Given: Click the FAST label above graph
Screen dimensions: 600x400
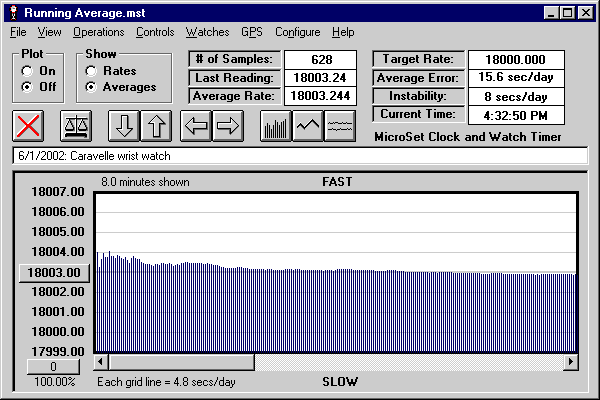Looking at the screenshot, I should [x=337, y=182].
